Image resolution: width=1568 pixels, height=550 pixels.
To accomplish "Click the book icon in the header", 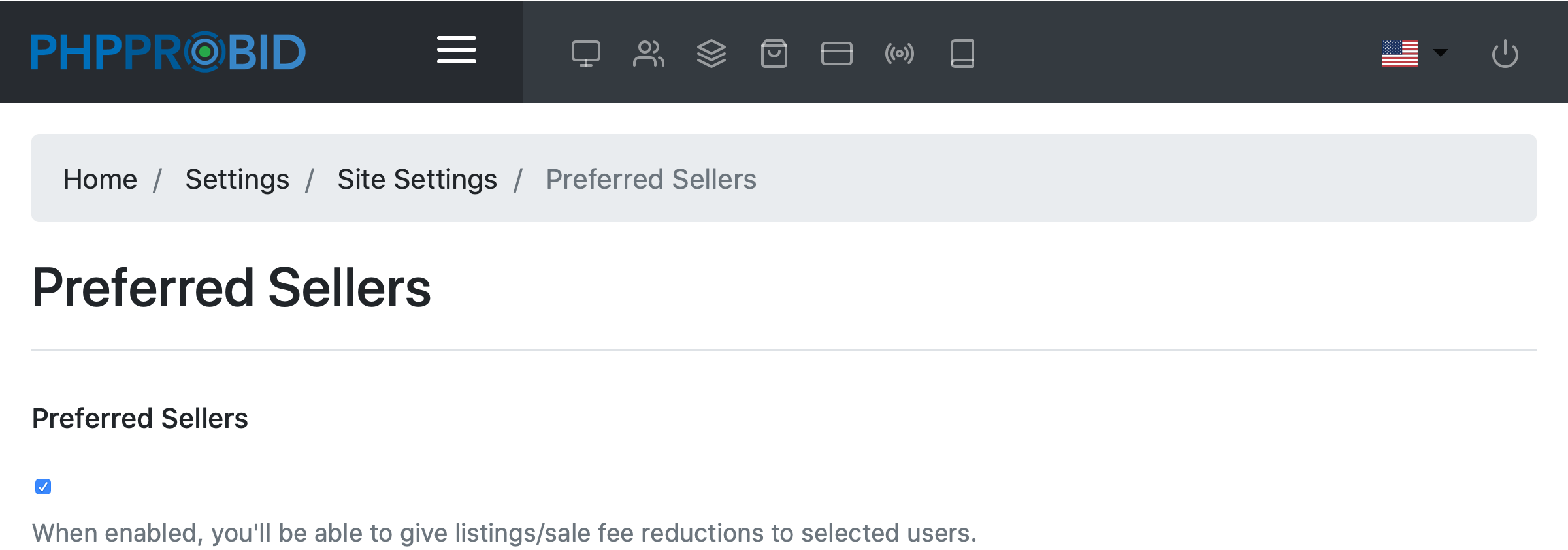I will [x=962, y=54].
